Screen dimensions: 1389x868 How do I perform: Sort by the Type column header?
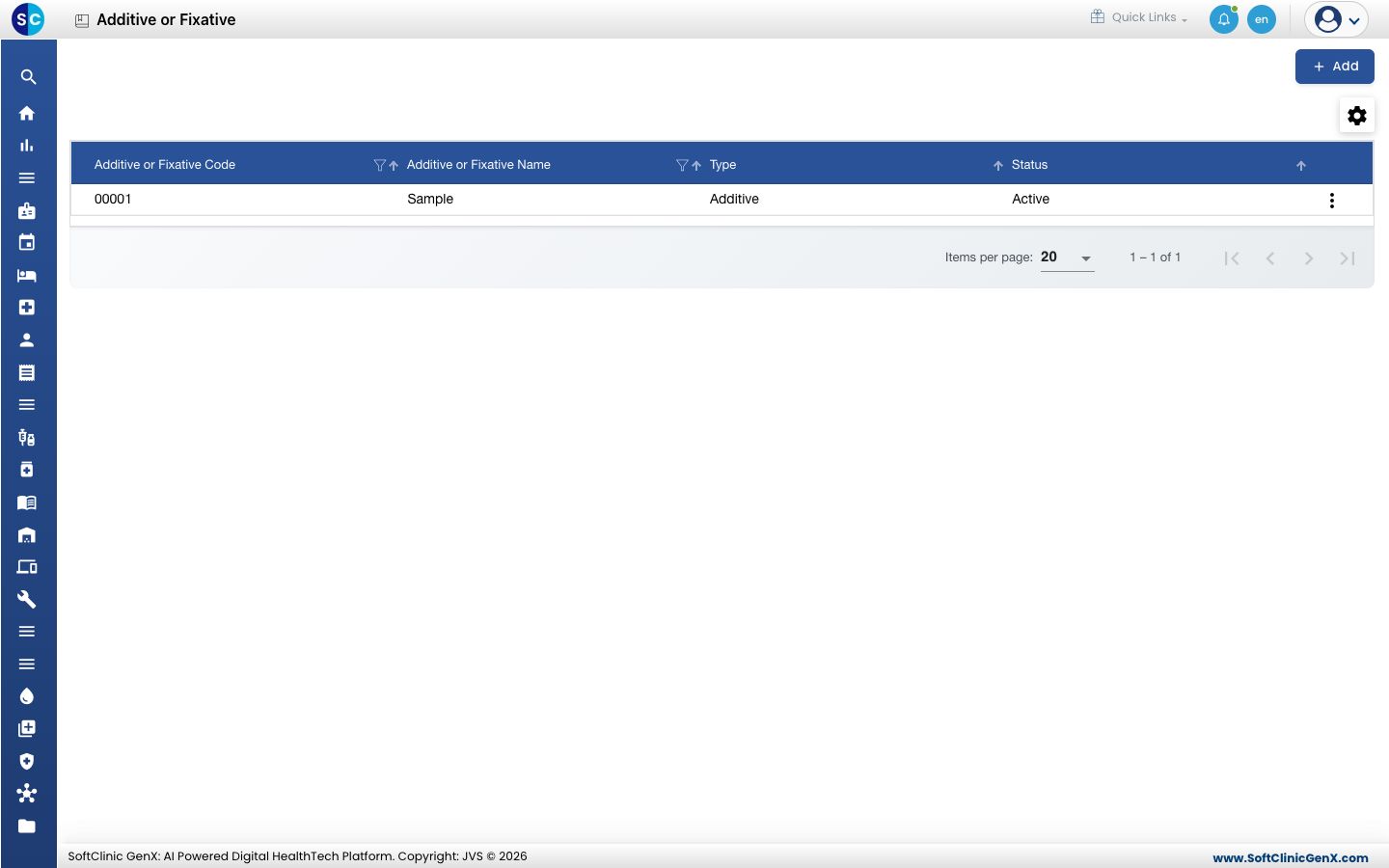(x=722, y=165)
